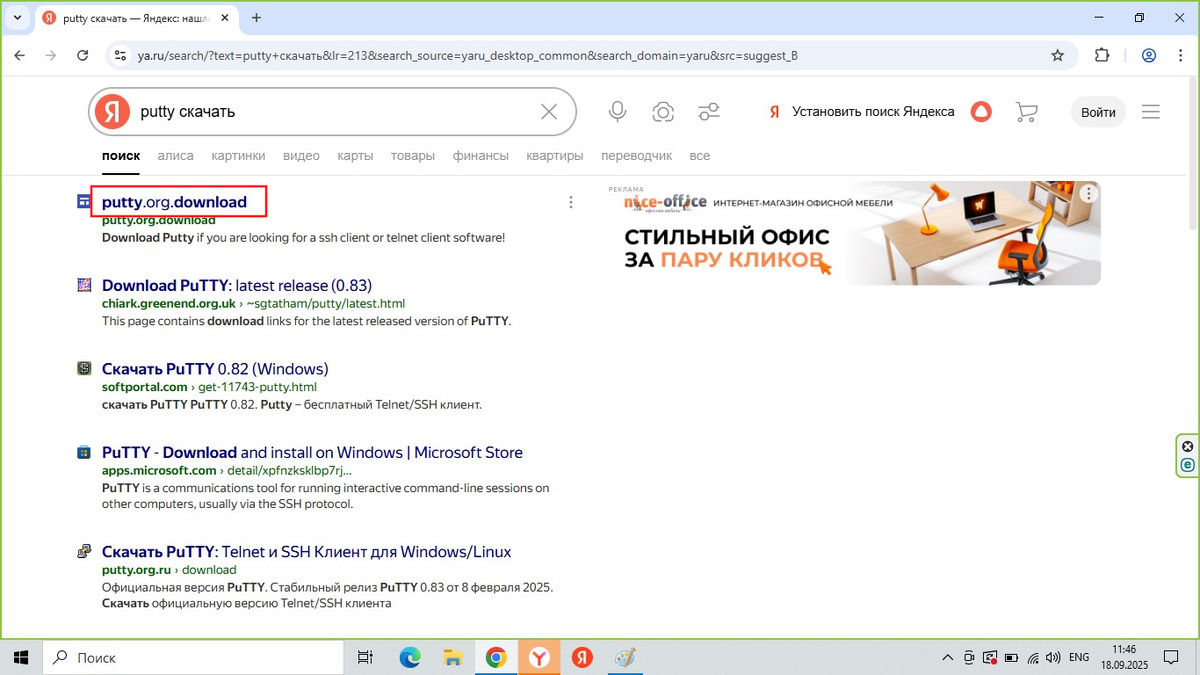This screenshot has width=1200, height=675.
Task: Click the ya.ru address bar URL
Action: click(x=467, y=55)
